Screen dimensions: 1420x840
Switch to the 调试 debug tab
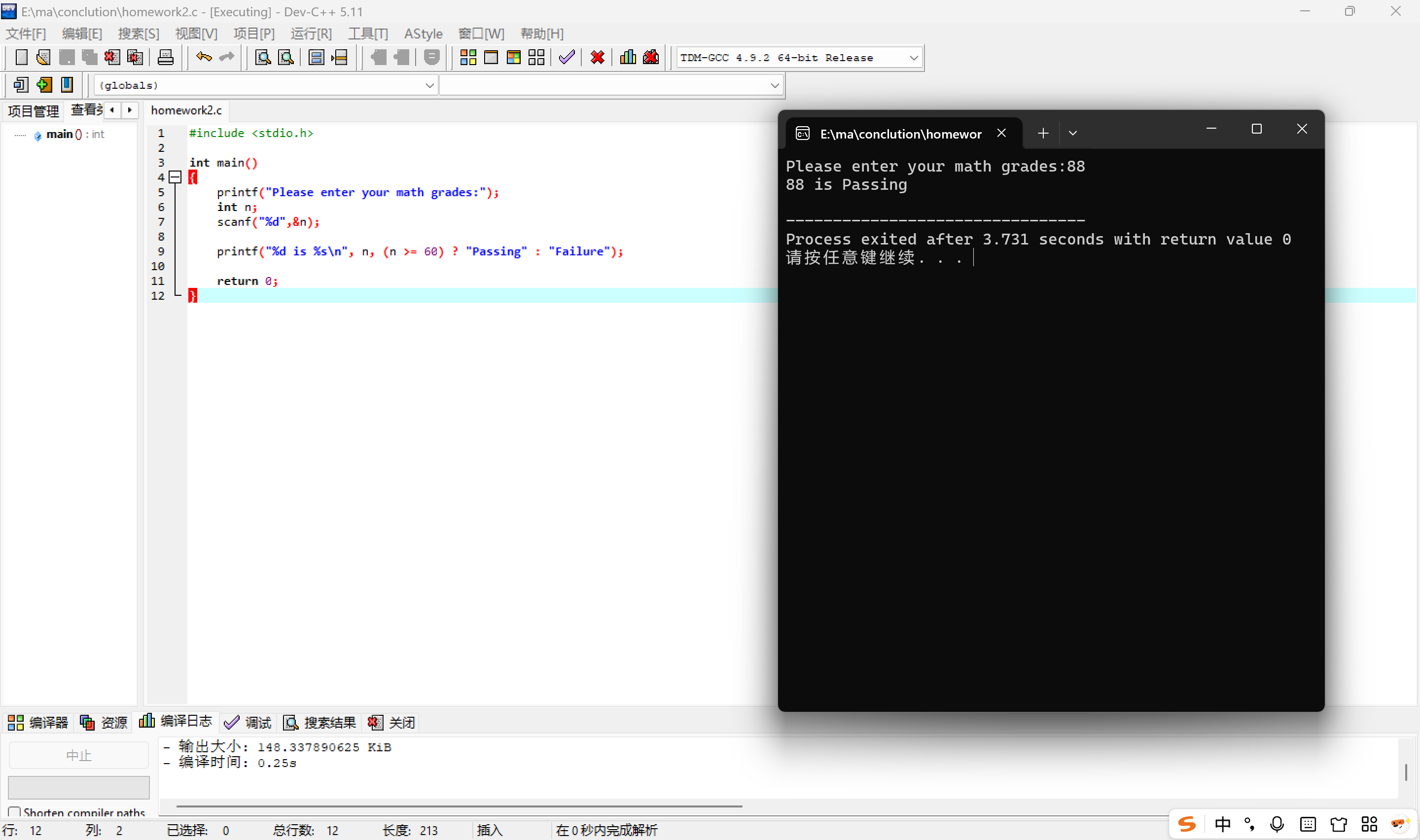(248, 722)
